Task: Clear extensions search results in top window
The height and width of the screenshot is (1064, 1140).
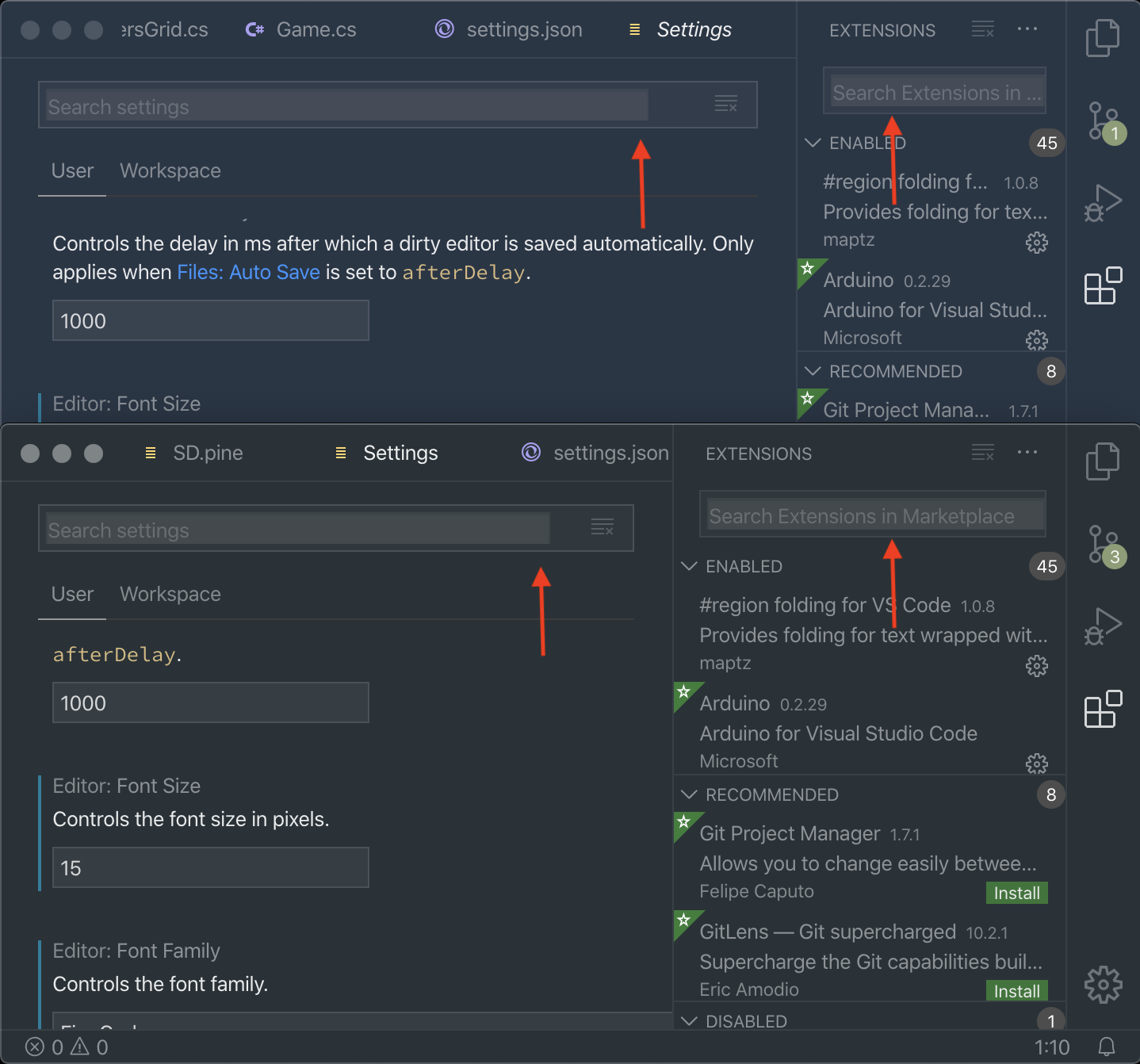Action: [x=982, y=30]
